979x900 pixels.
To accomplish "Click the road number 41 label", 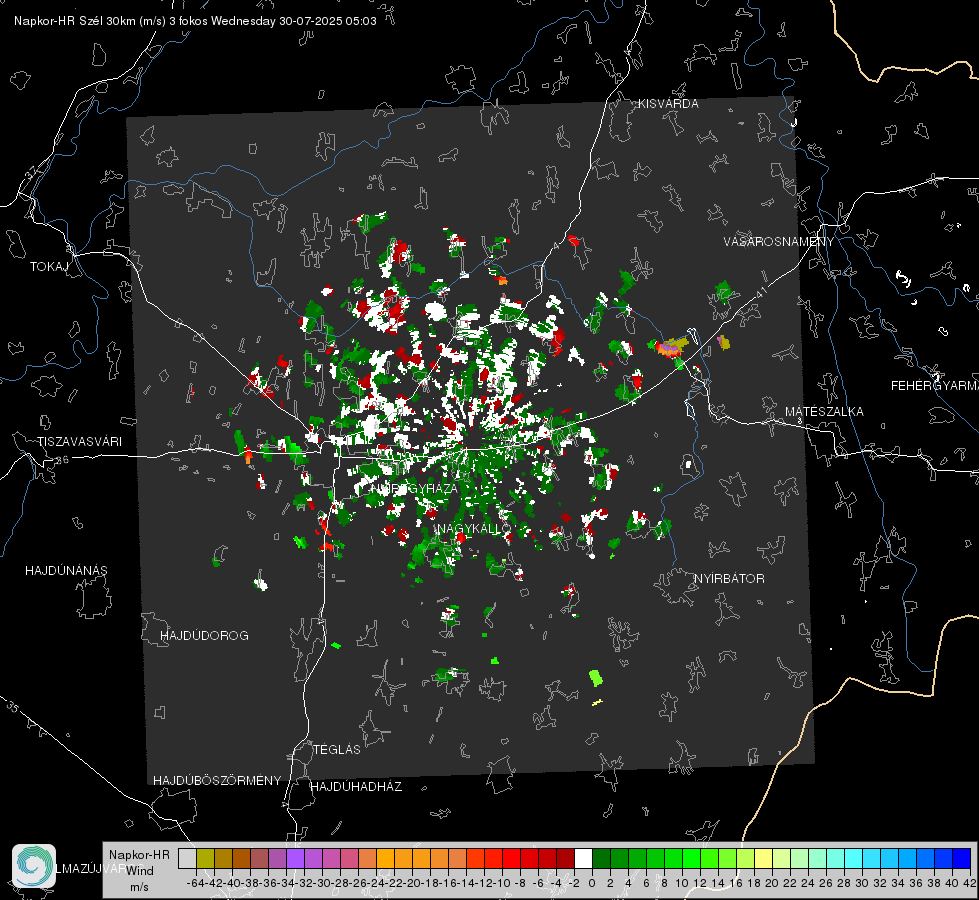I will (x=761, y=292).
